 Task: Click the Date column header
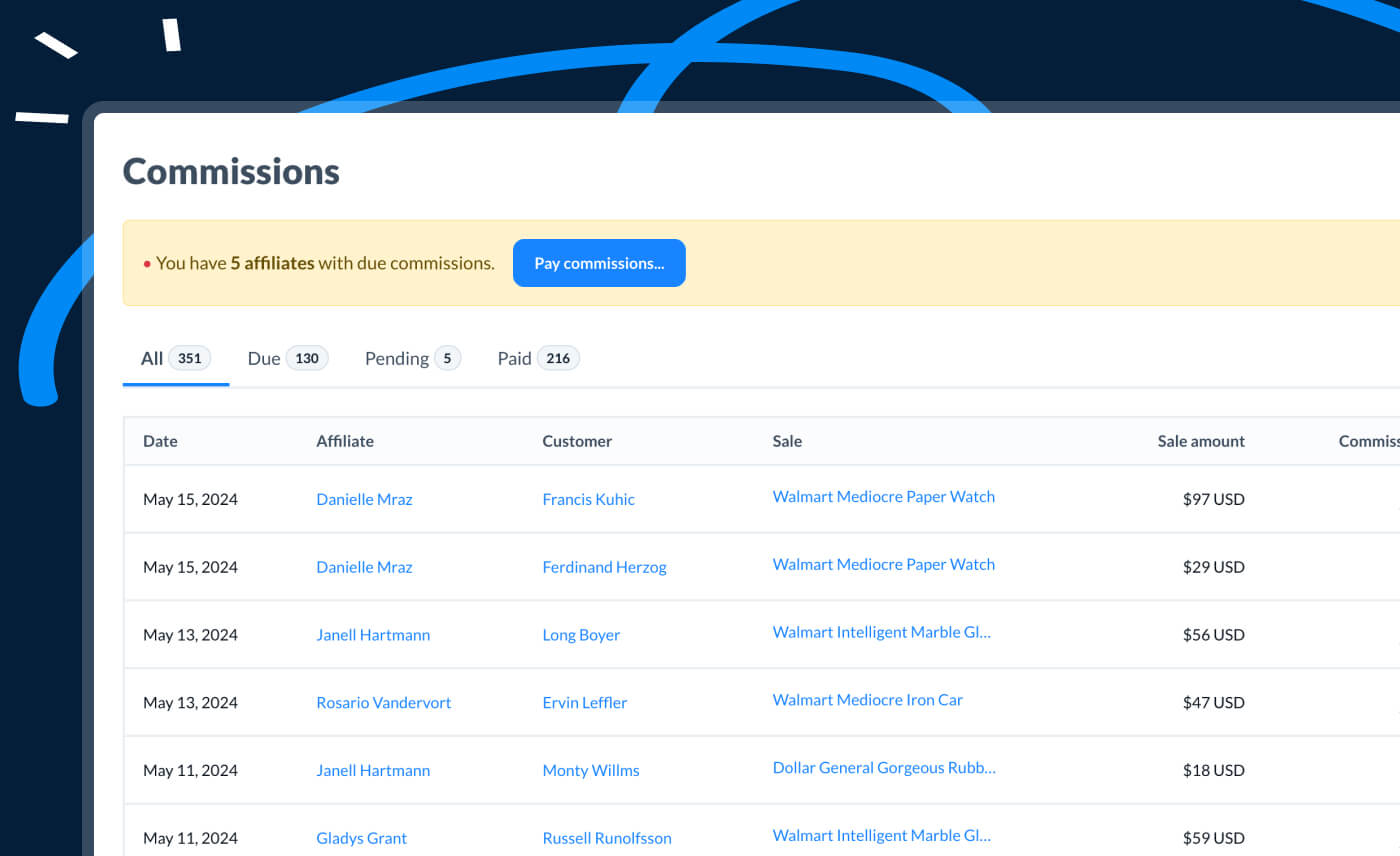pos(160,441)
